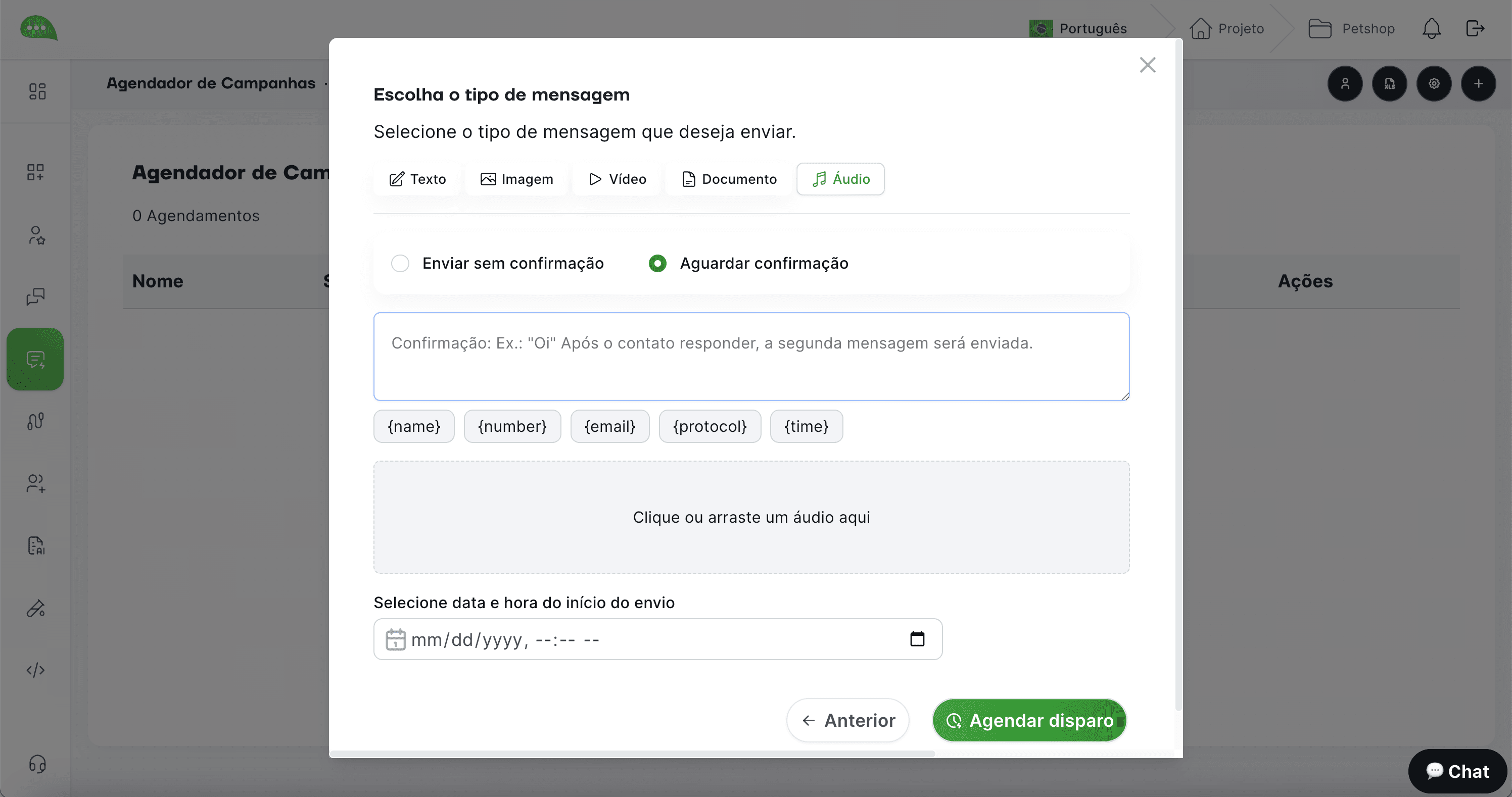Switch to the Documento message tab
The height and width of the screenshot is (797, 1512).
tap(729, 179)
